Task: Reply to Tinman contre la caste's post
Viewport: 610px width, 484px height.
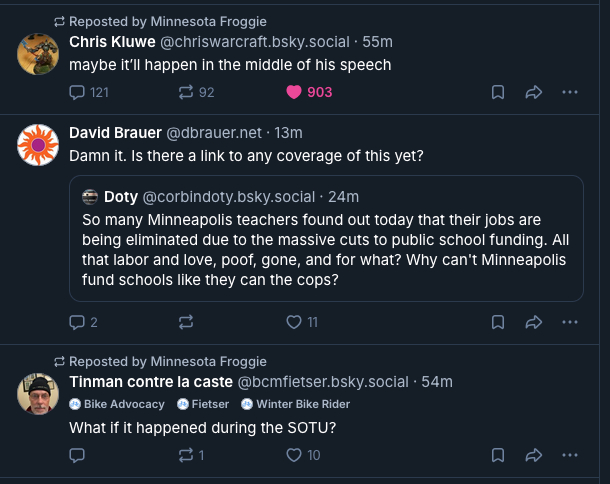Action: [78, 455]
